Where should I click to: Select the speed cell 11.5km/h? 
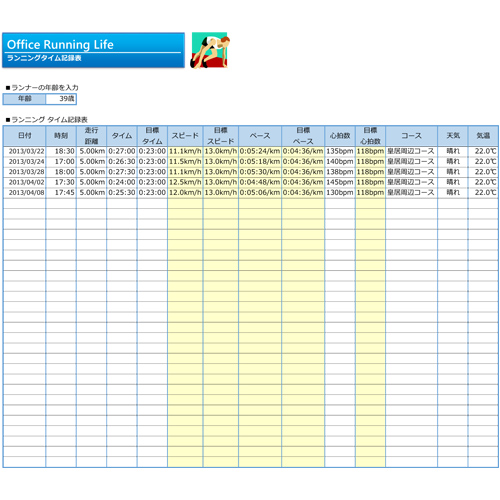[185, 162]
